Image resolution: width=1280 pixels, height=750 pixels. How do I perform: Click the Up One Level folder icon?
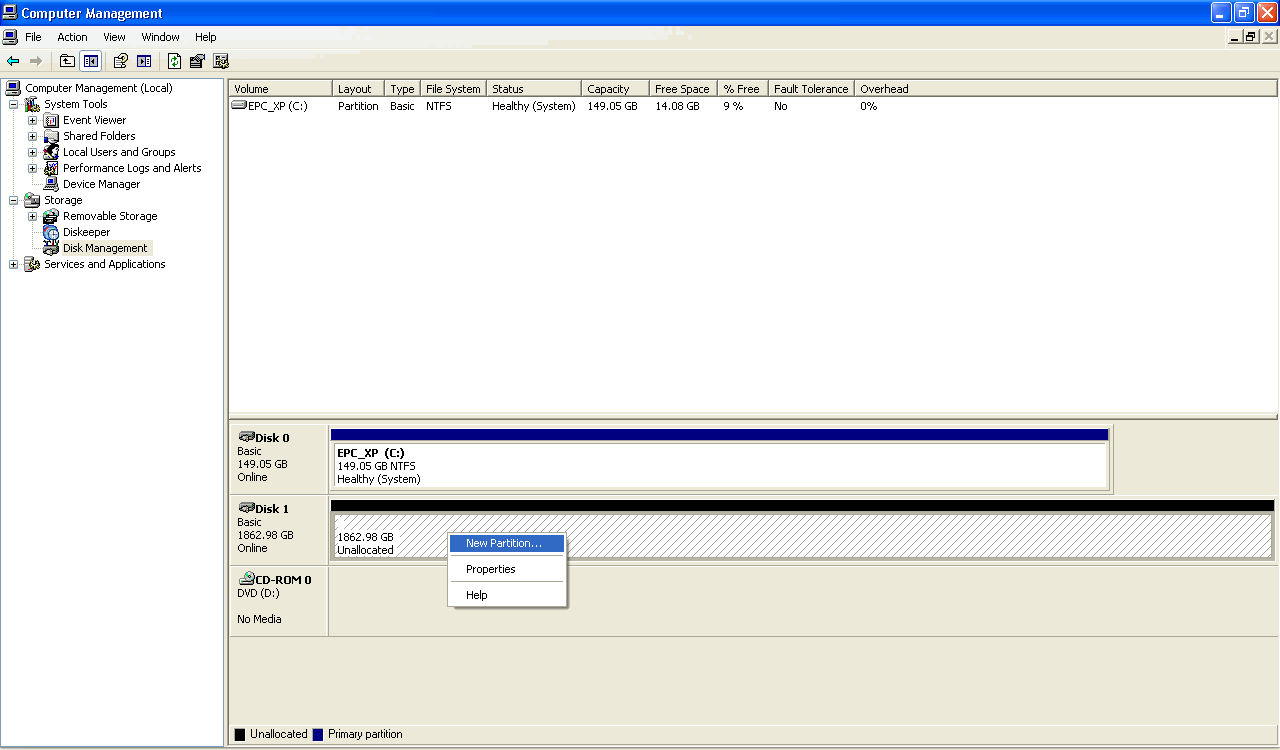(x=67, y=61)
